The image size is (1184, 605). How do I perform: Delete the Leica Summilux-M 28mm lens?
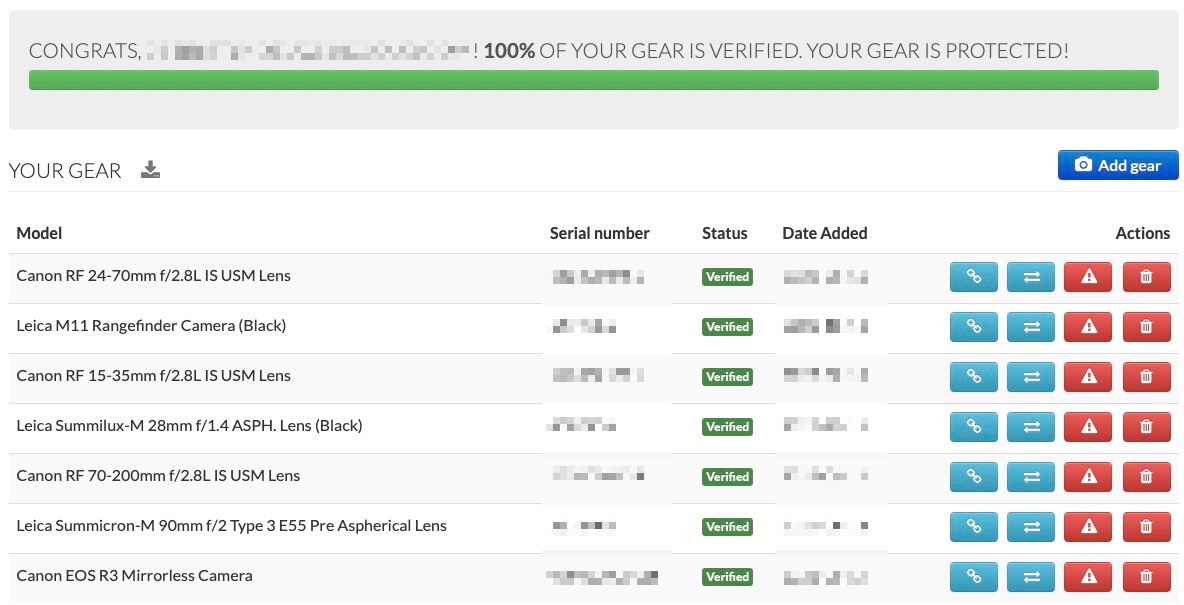(1146, 427)
